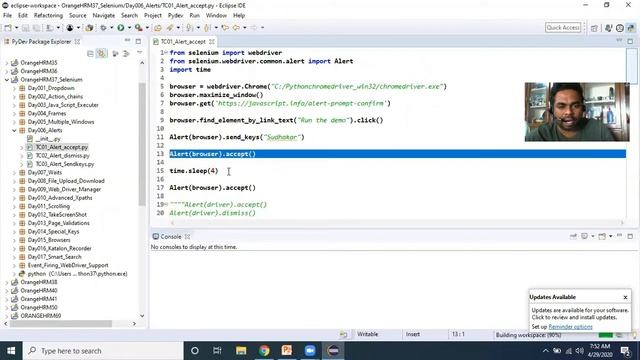Viewport: 640px width, 360px height.
Task: Click the Save All toolbar icon
Action: pos(36,28)
